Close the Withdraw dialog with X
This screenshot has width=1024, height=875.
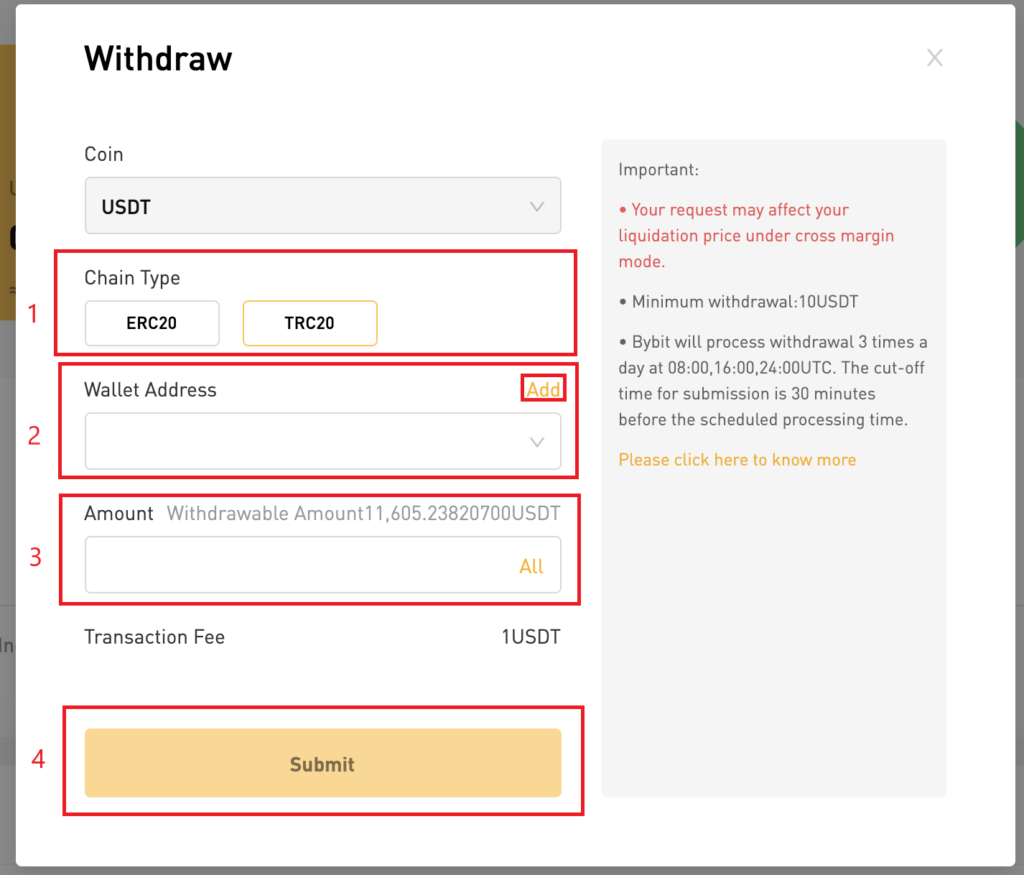[935, 58]
